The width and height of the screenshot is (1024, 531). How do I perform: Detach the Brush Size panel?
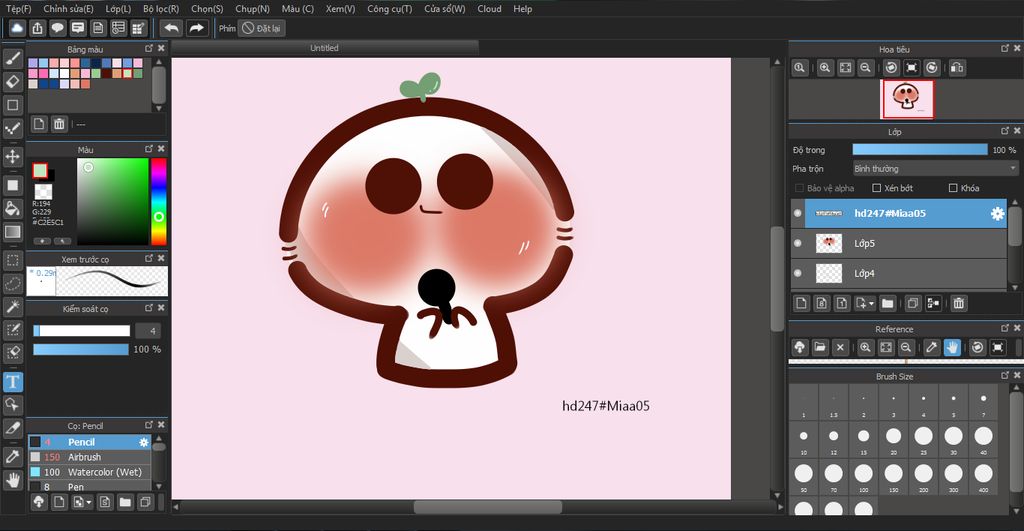click(1005, 375)
